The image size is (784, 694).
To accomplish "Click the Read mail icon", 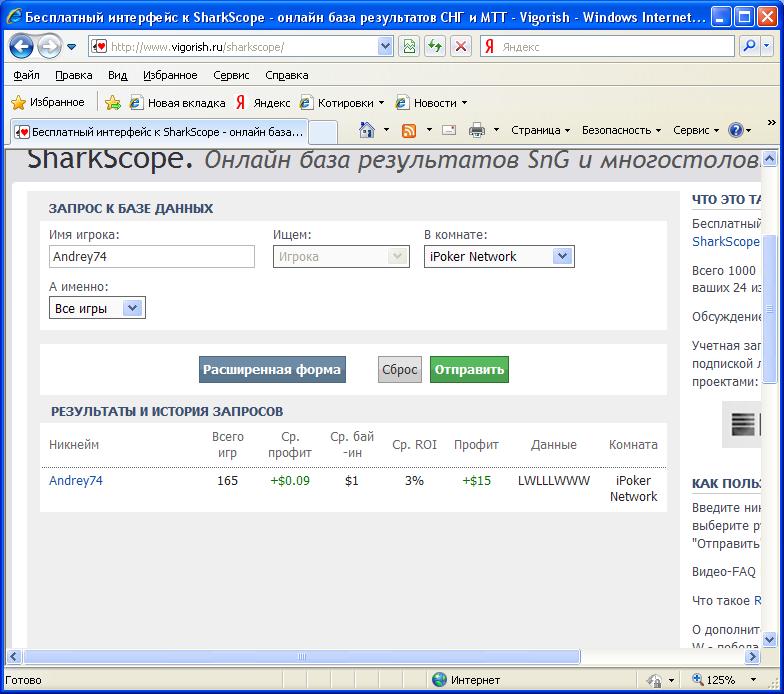I will pyautogui.click(x=449, y=130).
